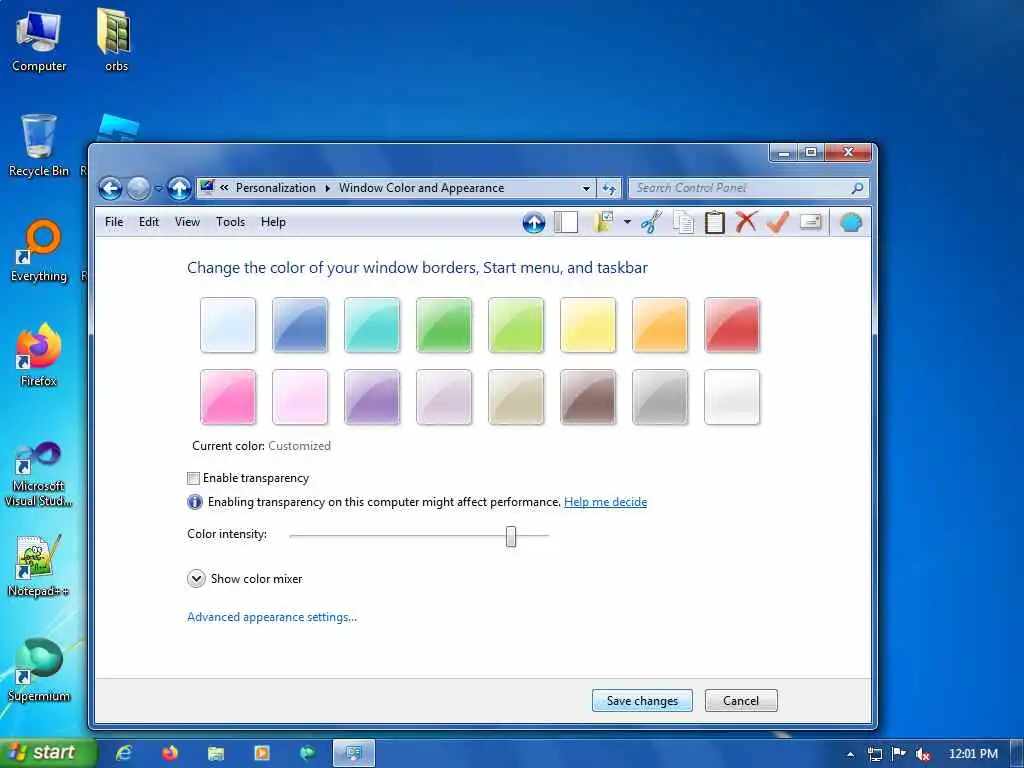Click the red X Delete icon
This screenshot has width=1024, height=768.
pos(746,222)
